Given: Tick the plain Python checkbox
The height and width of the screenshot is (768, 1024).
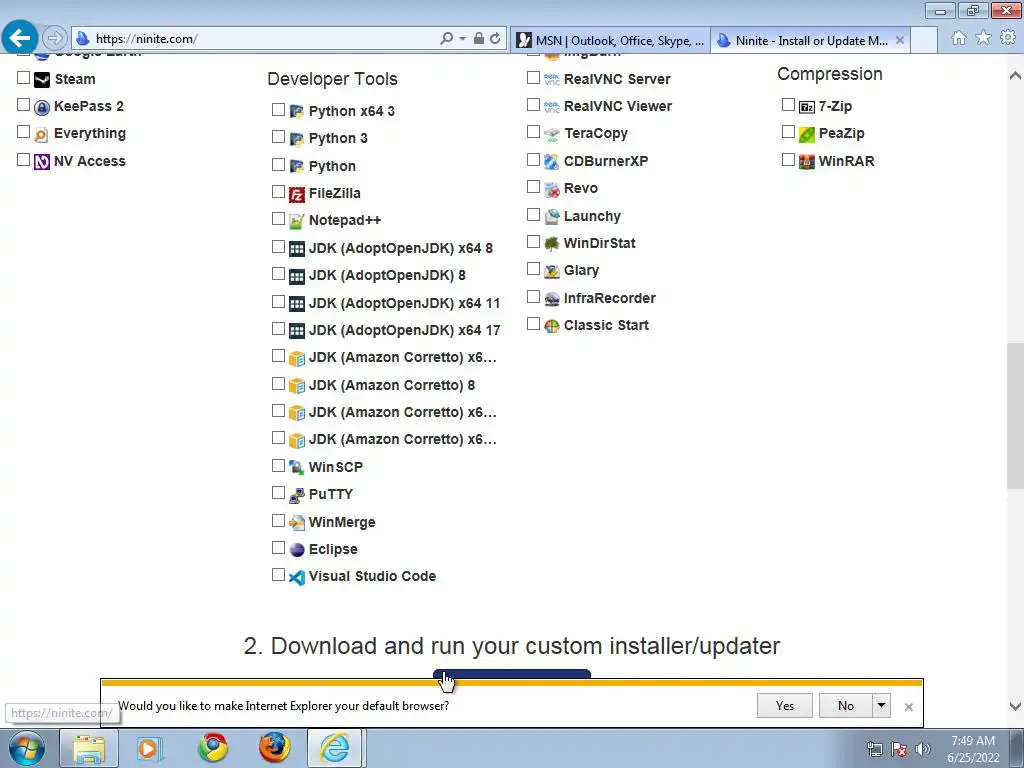Looking at the screenshot, I should (278, 165).
